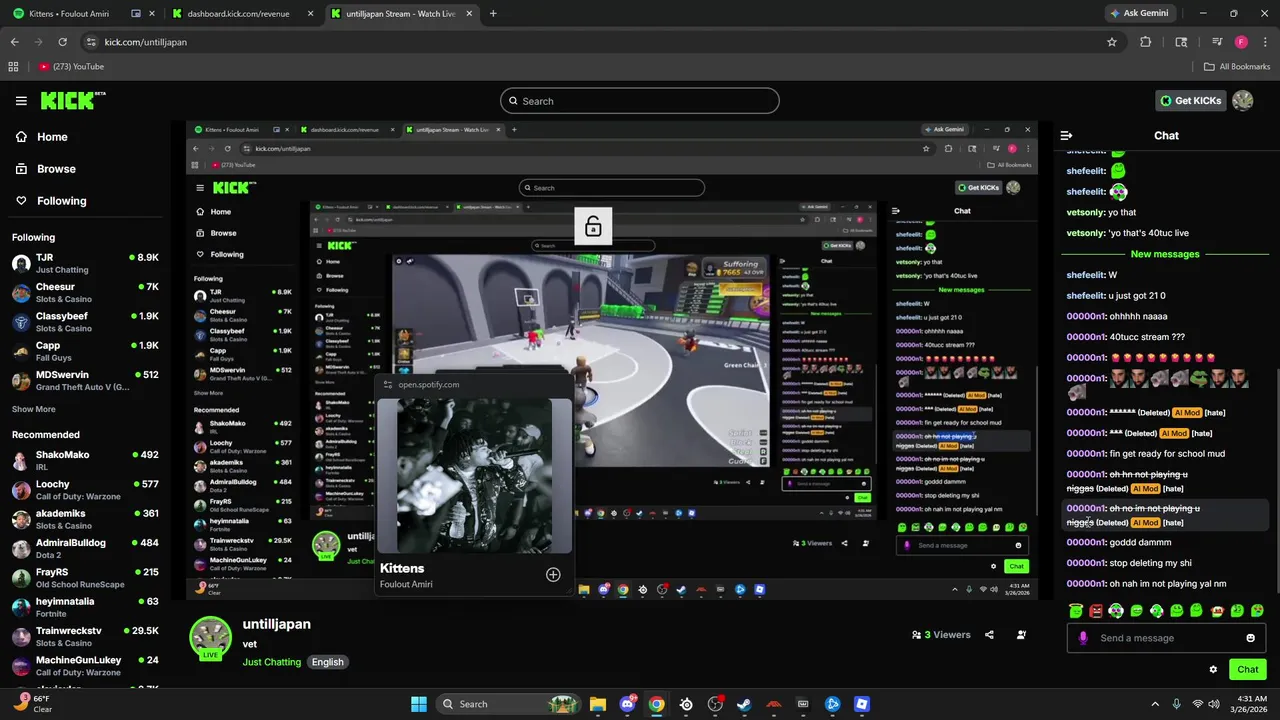Open Discord from the taskbar
Image resolution: width=1280 pixels, height=720 pixels.
click(x=627, y=704)
